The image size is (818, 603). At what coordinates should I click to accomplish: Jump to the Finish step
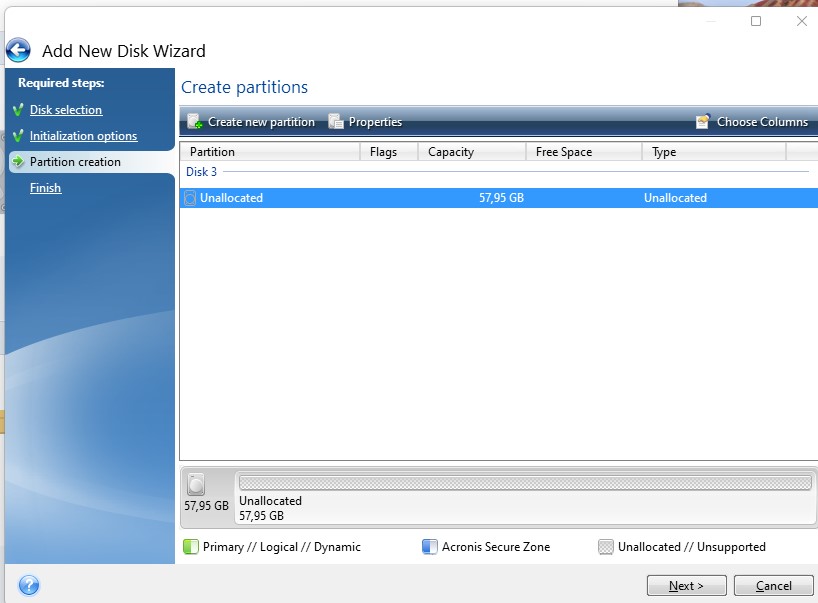click(x=45, y=188)
